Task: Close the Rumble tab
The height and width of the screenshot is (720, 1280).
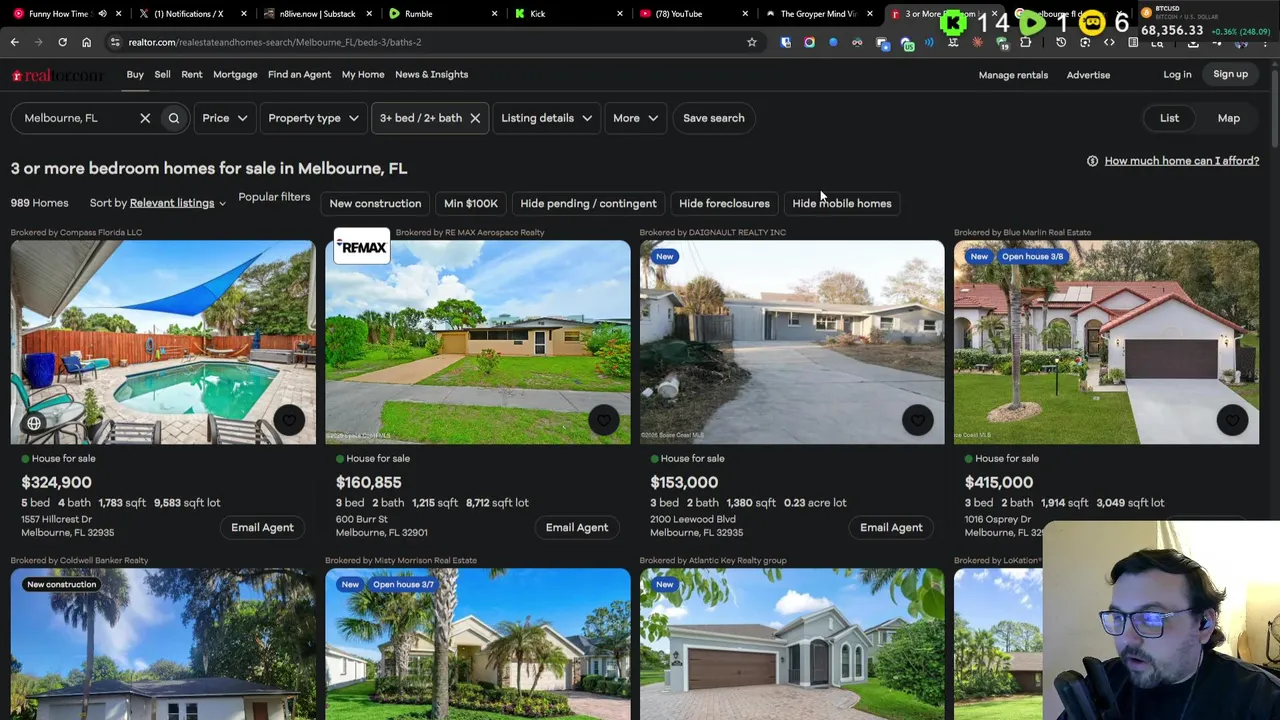Action: [x=494, y=14]
